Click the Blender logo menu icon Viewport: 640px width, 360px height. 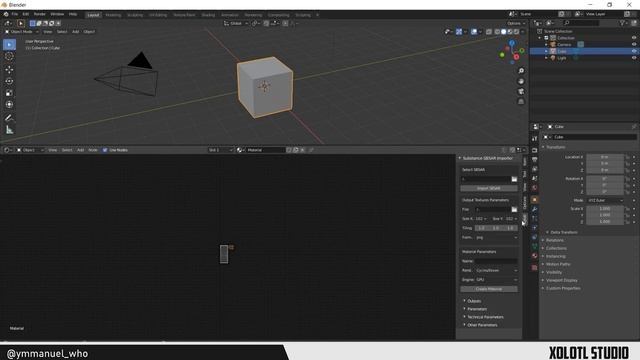[x=6, y=14]
